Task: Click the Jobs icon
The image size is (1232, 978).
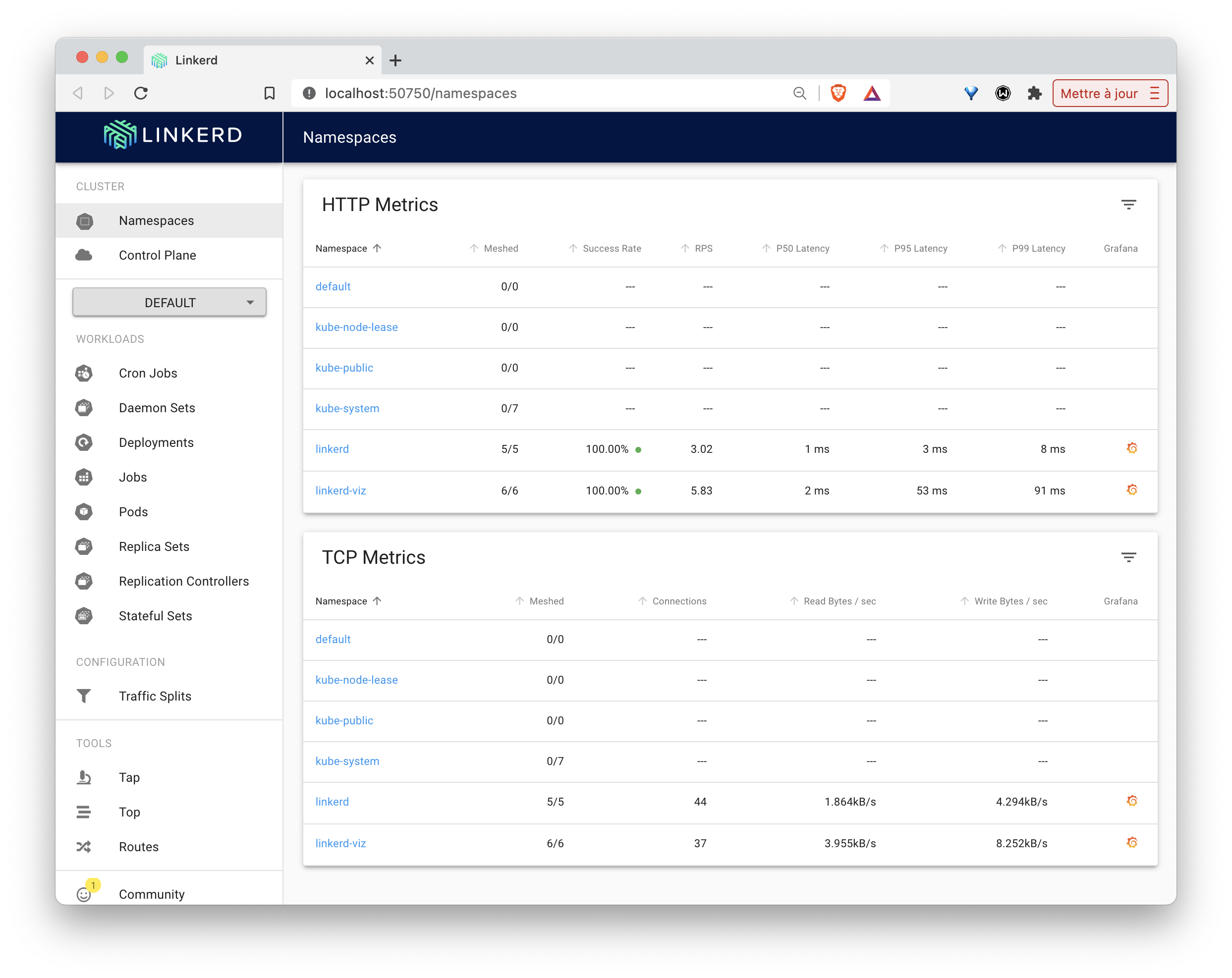Action: point(84,477)
